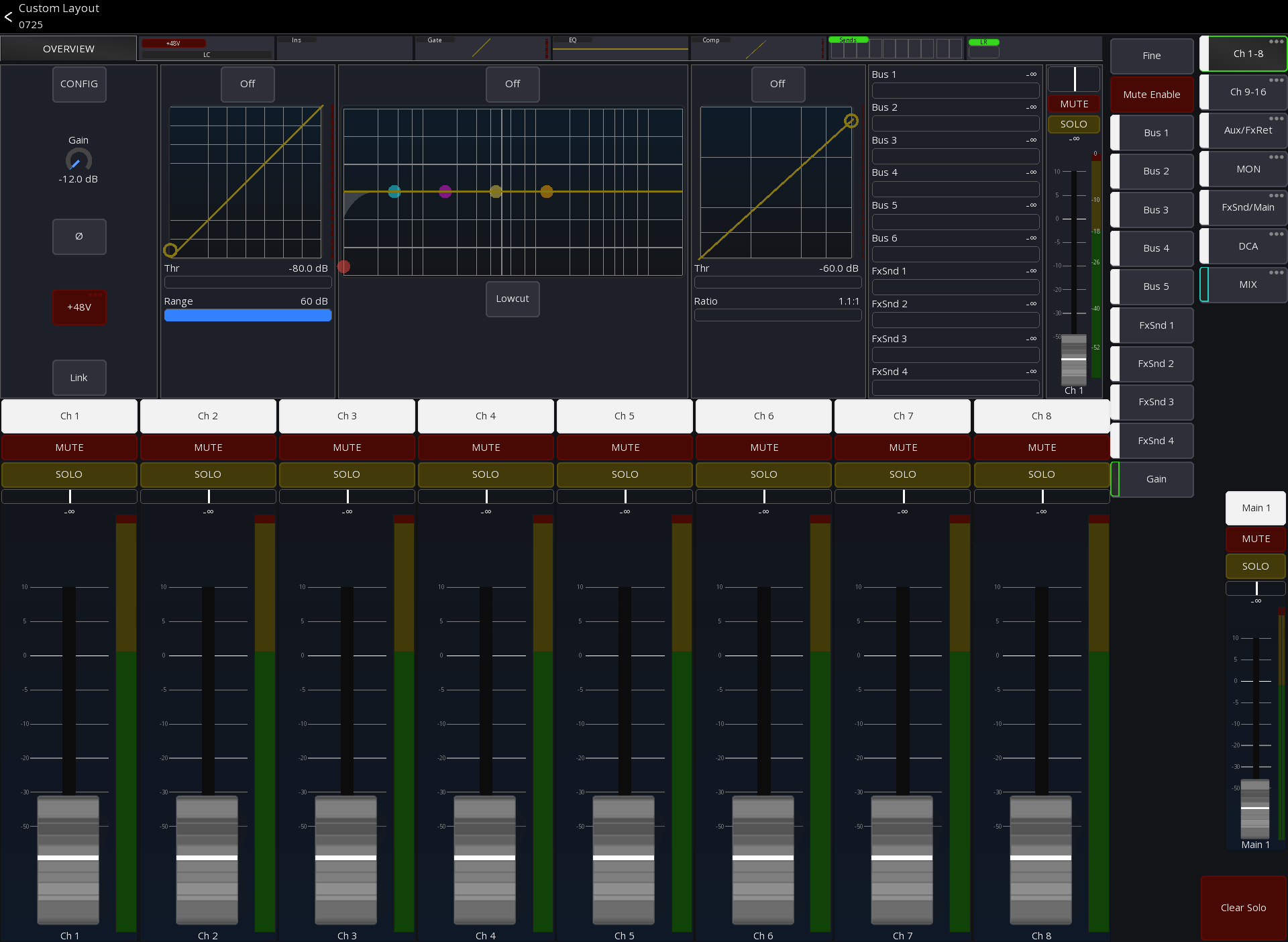Select the red low-cut EQ point
This screenshot has height=942, width=1288.
point(344,266)
